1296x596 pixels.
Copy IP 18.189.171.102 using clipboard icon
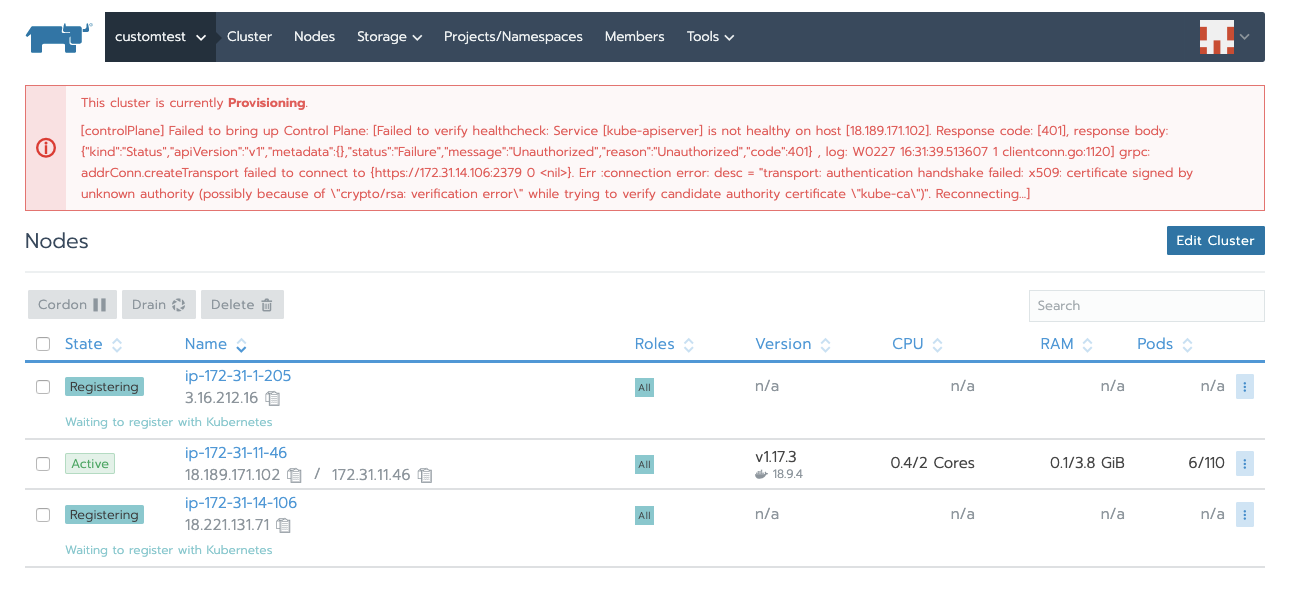point(293,475)
